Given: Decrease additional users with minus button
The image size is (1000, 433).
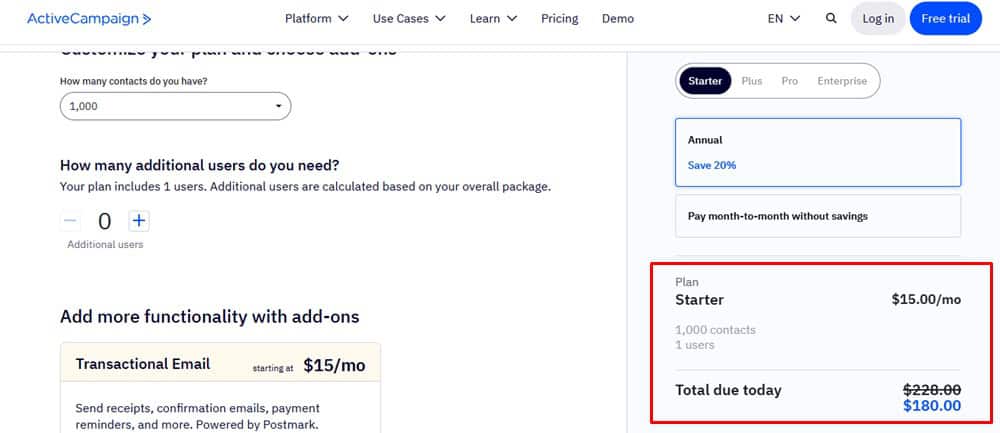Looking at the screenshot, I should pyautogui.click(x=71, y=221).
